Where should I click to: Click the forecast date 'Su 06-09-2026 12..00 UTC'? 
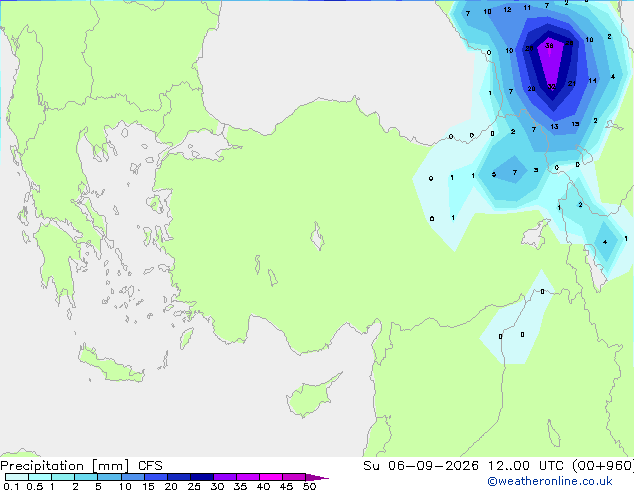[x=463, y=466]
